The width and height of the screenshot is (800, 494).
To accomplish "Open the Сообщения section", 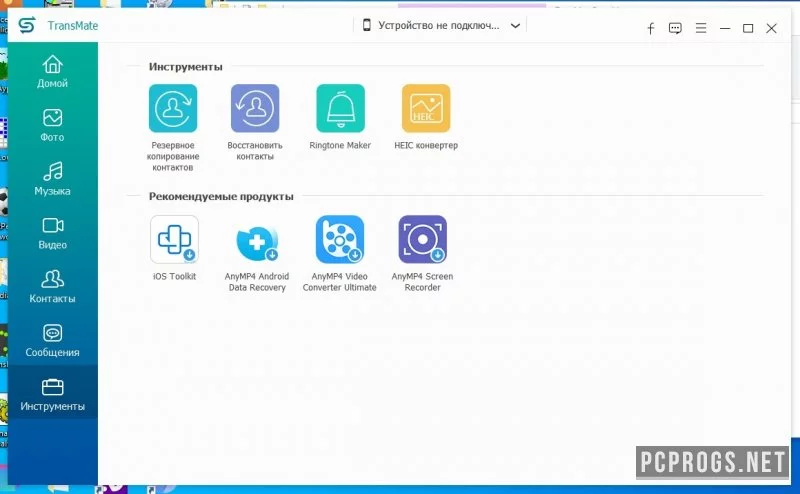I will click(x=53, y=340).
